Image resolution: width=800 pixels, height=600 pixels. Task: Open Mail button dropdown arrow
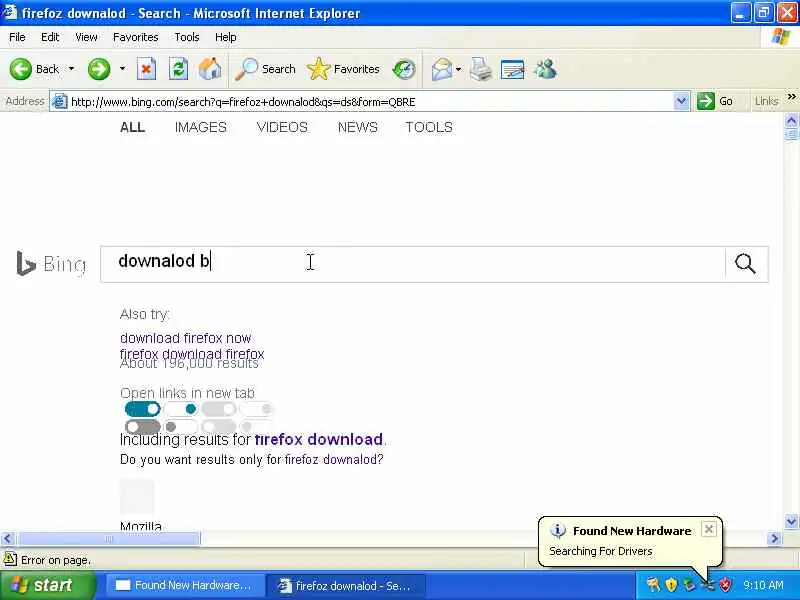pos(458,69)
